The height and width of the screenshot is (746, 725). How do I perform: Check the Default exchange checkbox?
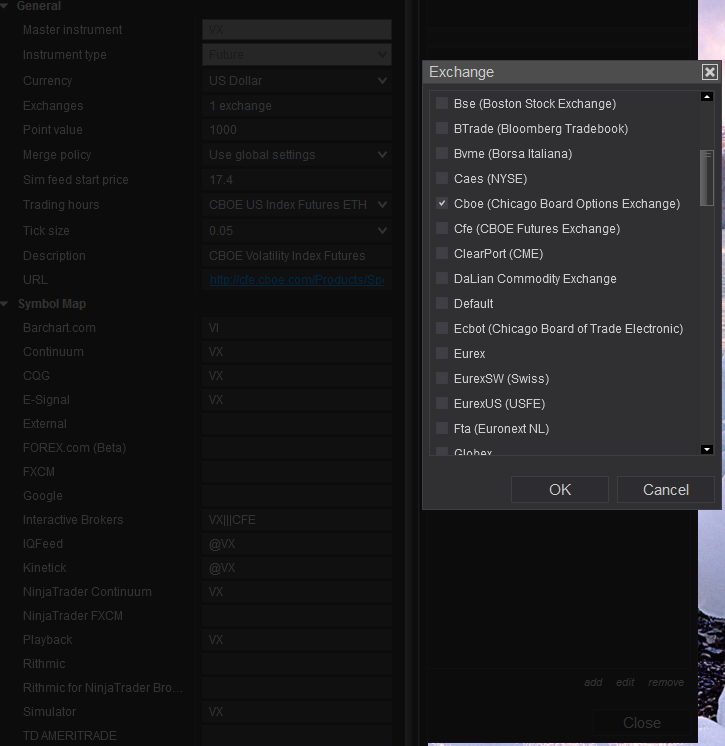[x=442, y=303]
